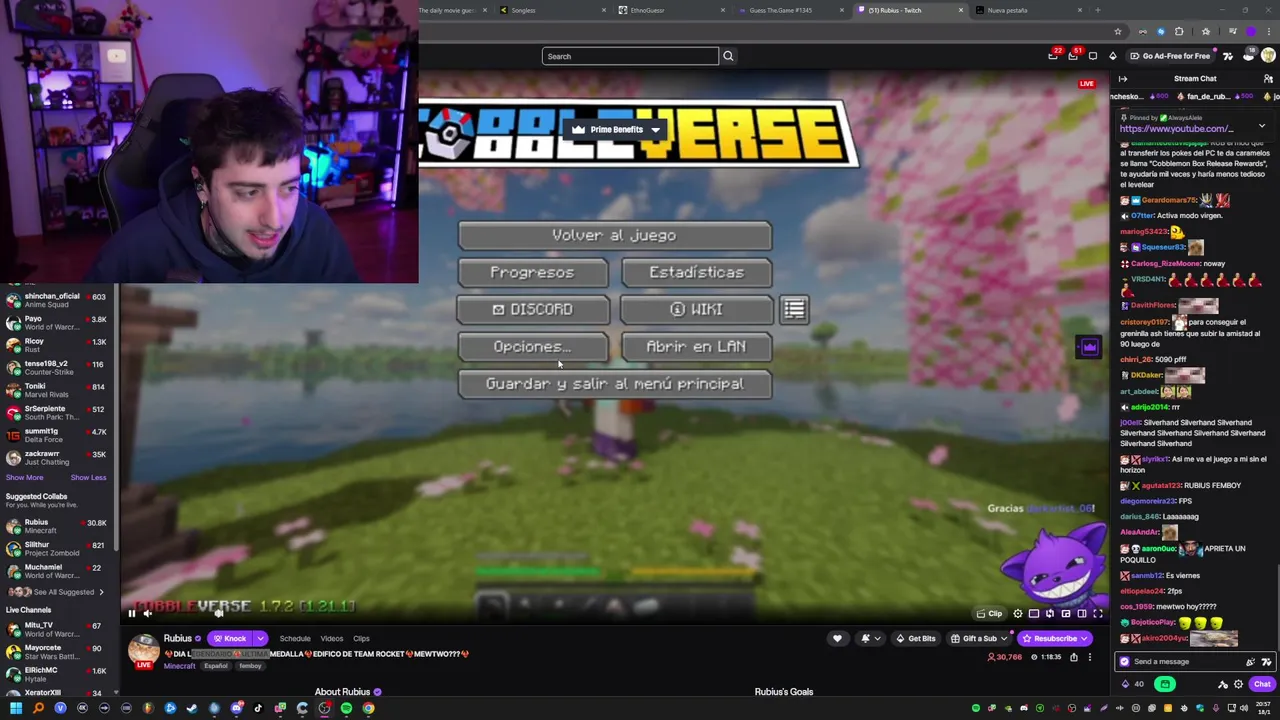Click the Español tag
Viewport: 1280px width, 720px height.
pos(216,666)
